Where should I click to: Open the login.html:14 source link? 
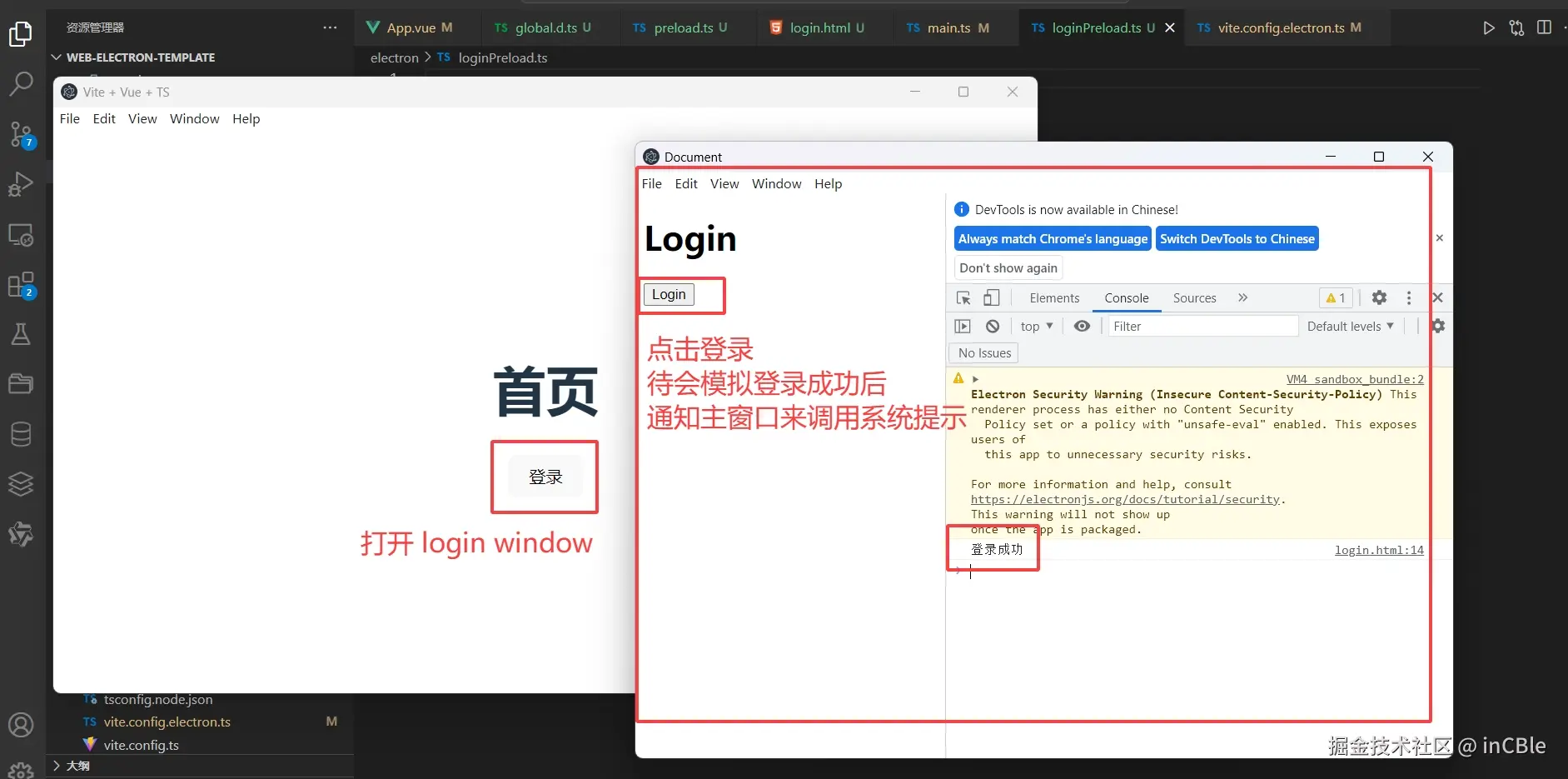pos(1379,550)
